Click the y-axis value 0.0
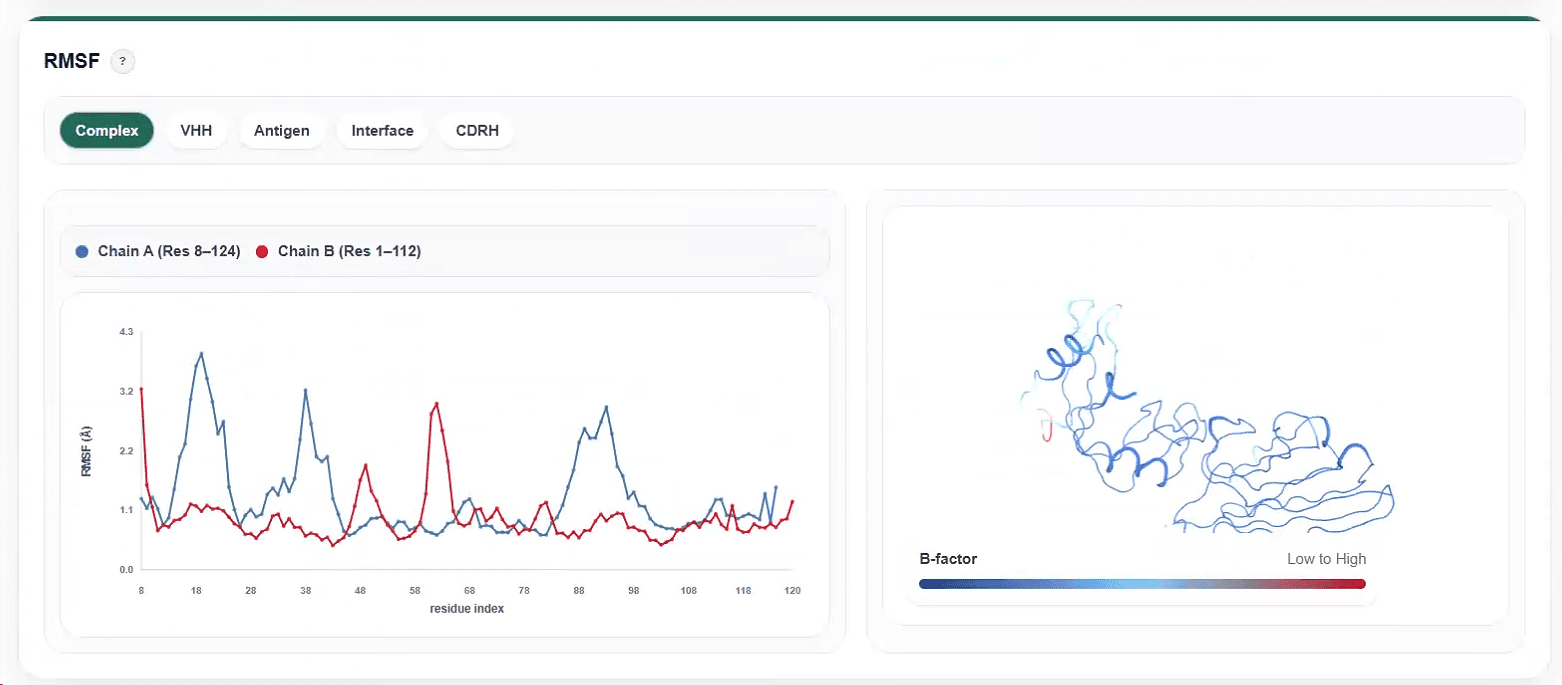The height and width of the screenshot is (685, 1562). click(126, 570)
